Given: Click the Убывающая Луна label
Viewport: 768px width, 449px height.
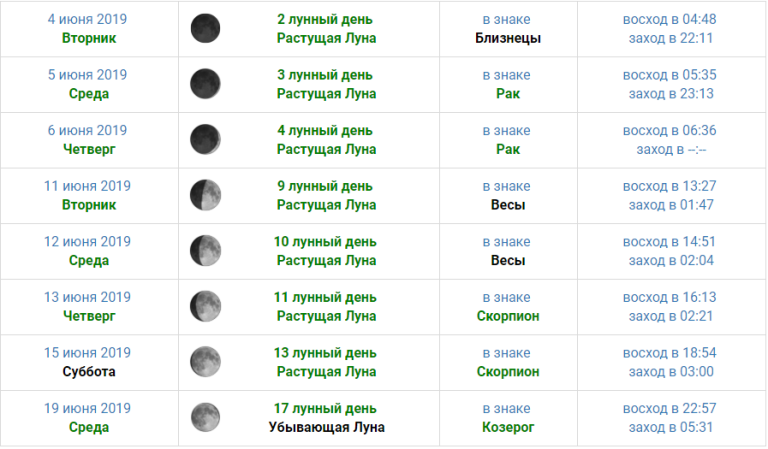Looking at the screenshot, I should pyautogui.click(x=326, y=427).
